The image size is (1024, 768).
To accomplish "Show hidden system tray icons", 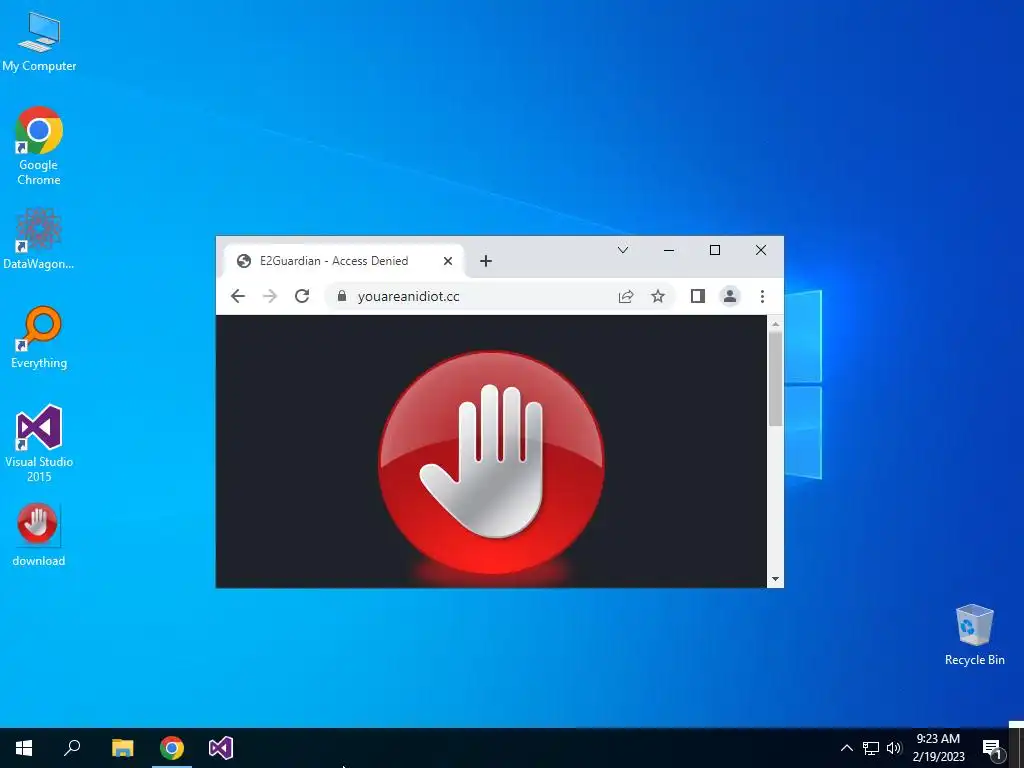I will tap(846, 748).
